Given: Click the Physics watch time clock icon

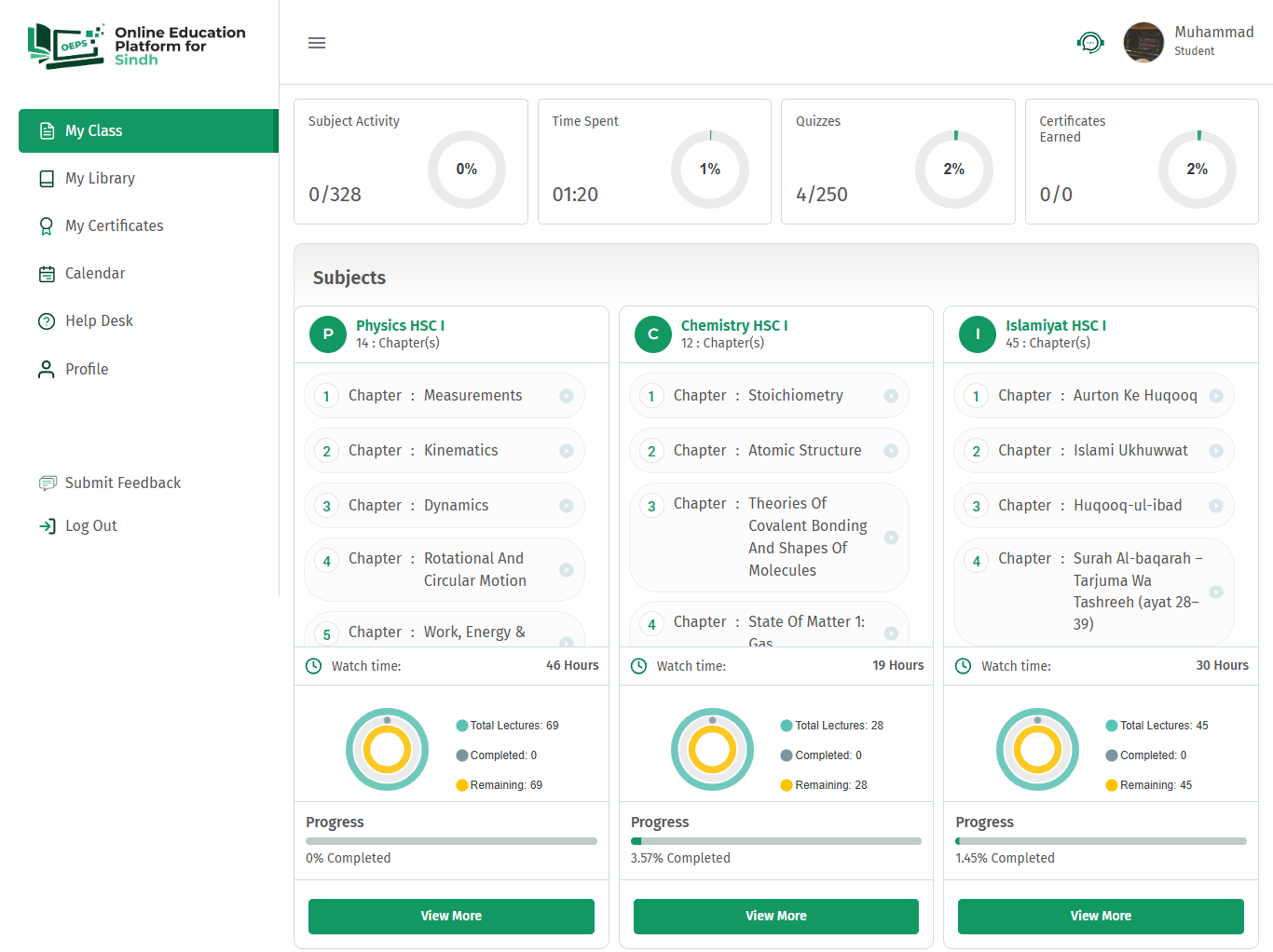Looking at the screenshot, I should [x=314, y=666].
